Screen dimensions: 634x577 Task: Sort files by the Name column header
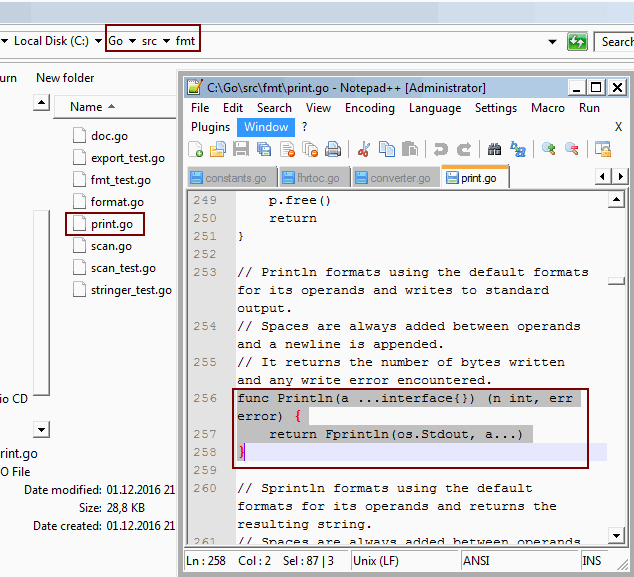click(86, 106)
